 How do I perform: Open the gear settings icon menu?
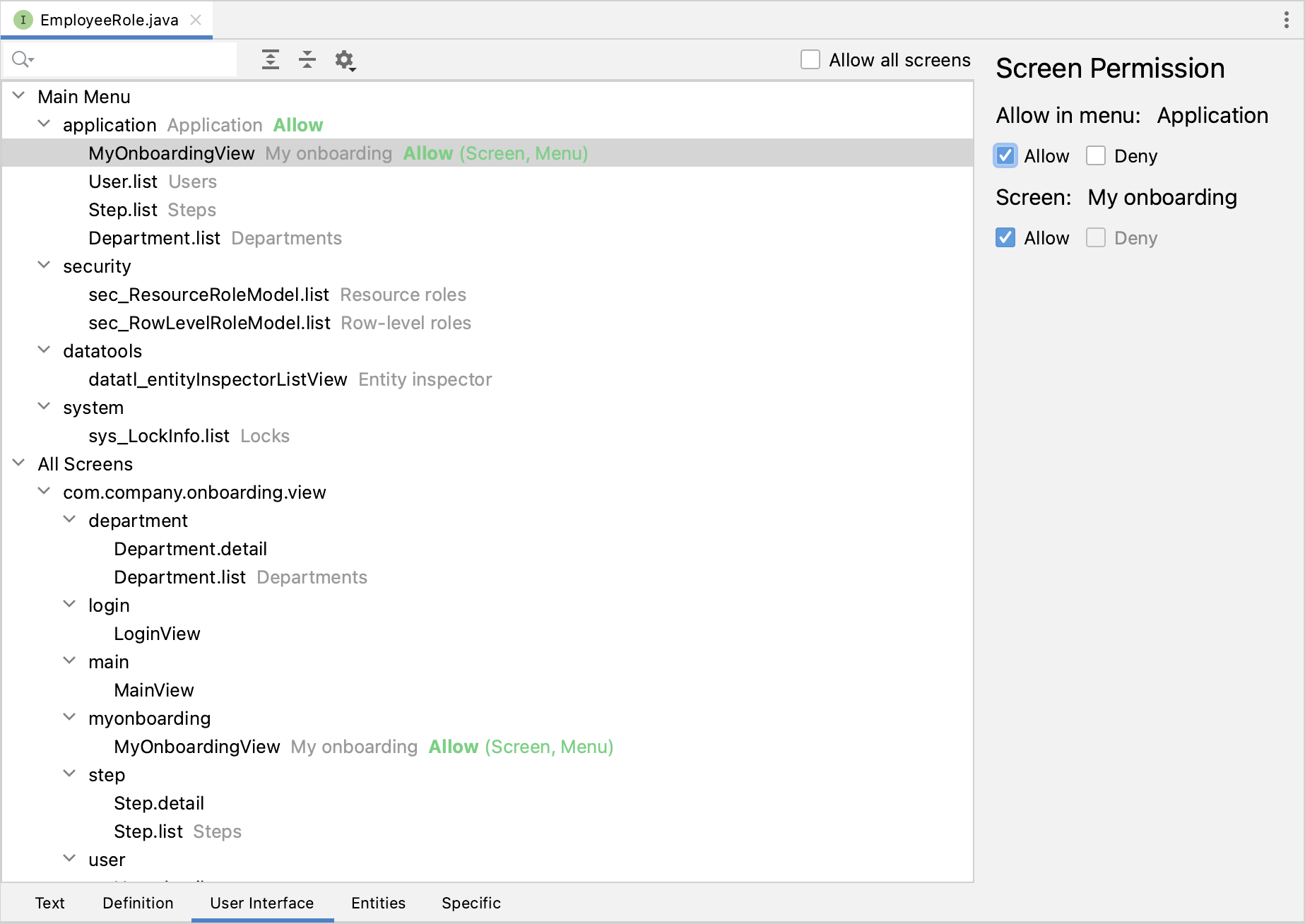(x=345, y=60)
